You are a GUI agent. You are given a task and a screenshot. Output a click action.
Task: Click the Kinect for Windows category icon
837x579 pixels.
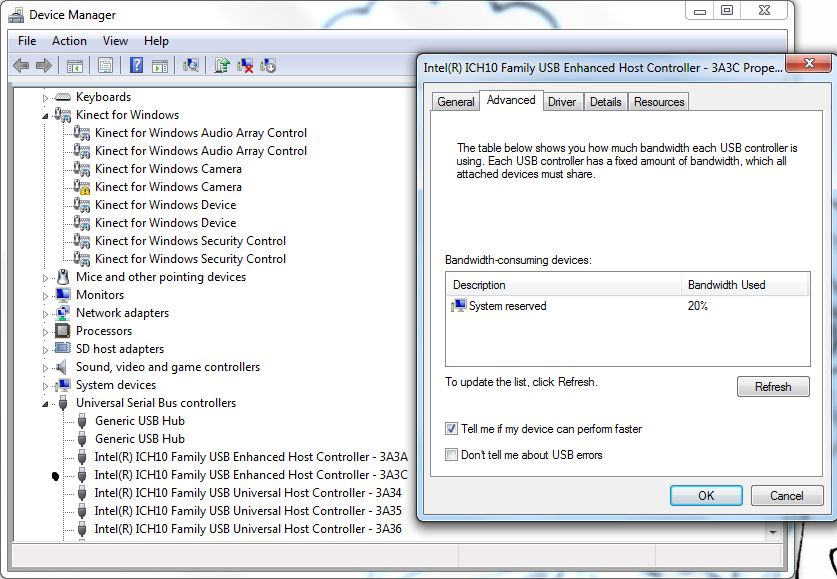tap(62, 115)
